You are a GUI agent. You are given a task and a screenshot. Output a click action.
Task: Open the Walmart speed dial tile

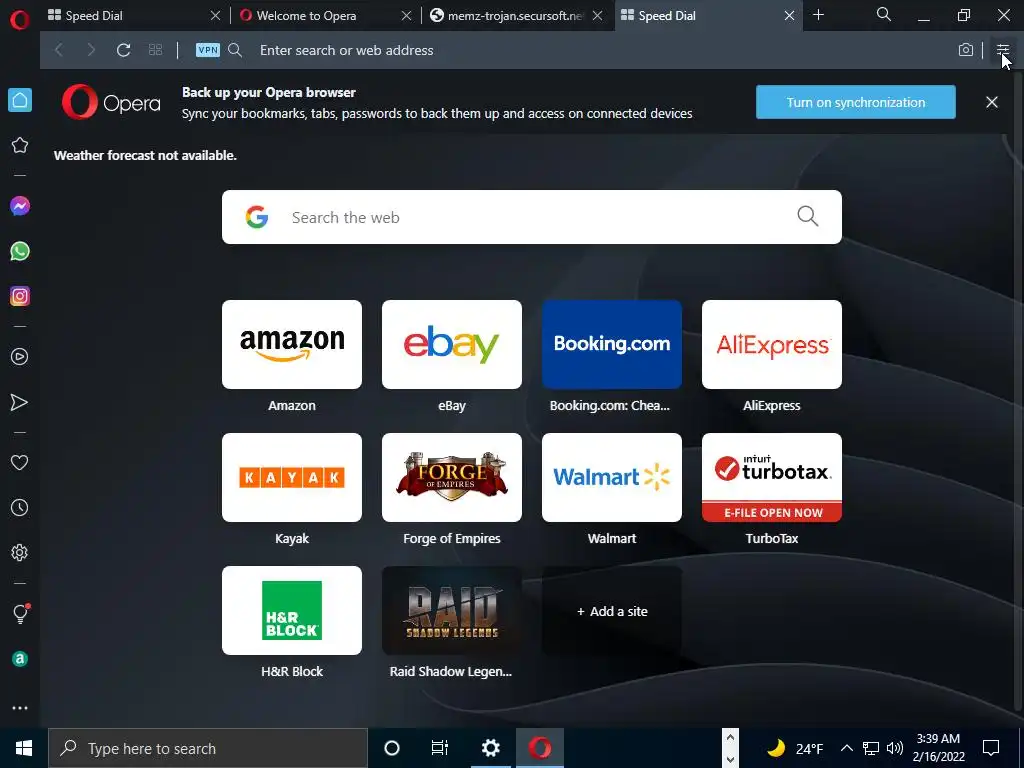612,477
